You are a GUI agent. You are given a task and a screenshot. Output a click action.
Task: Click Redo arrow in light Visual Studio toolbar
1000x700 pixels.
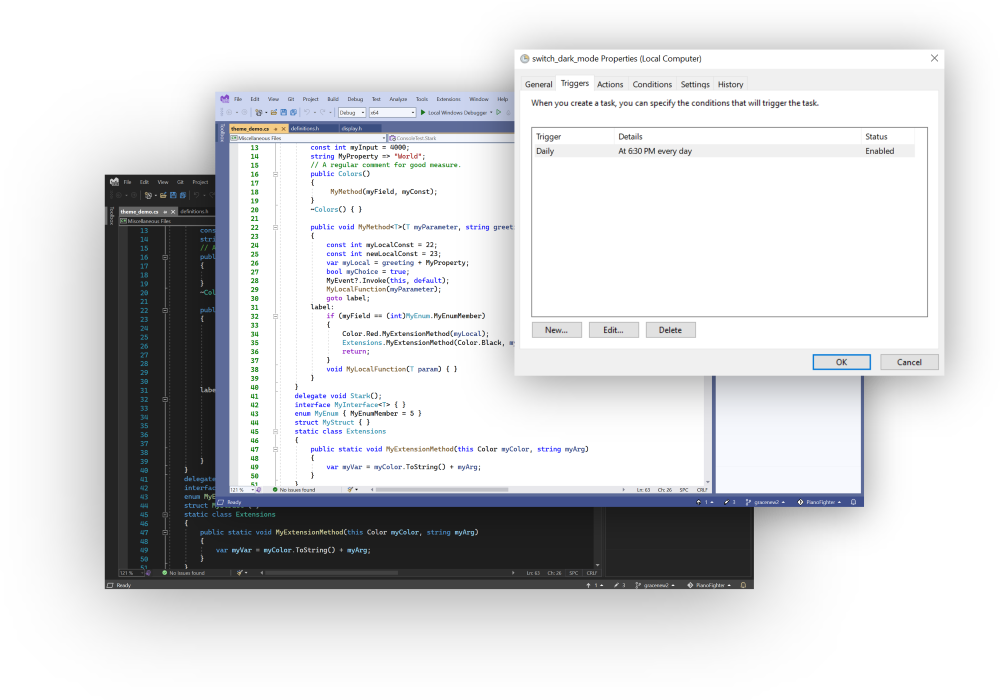pyautogui.click(x=323, y=112)
